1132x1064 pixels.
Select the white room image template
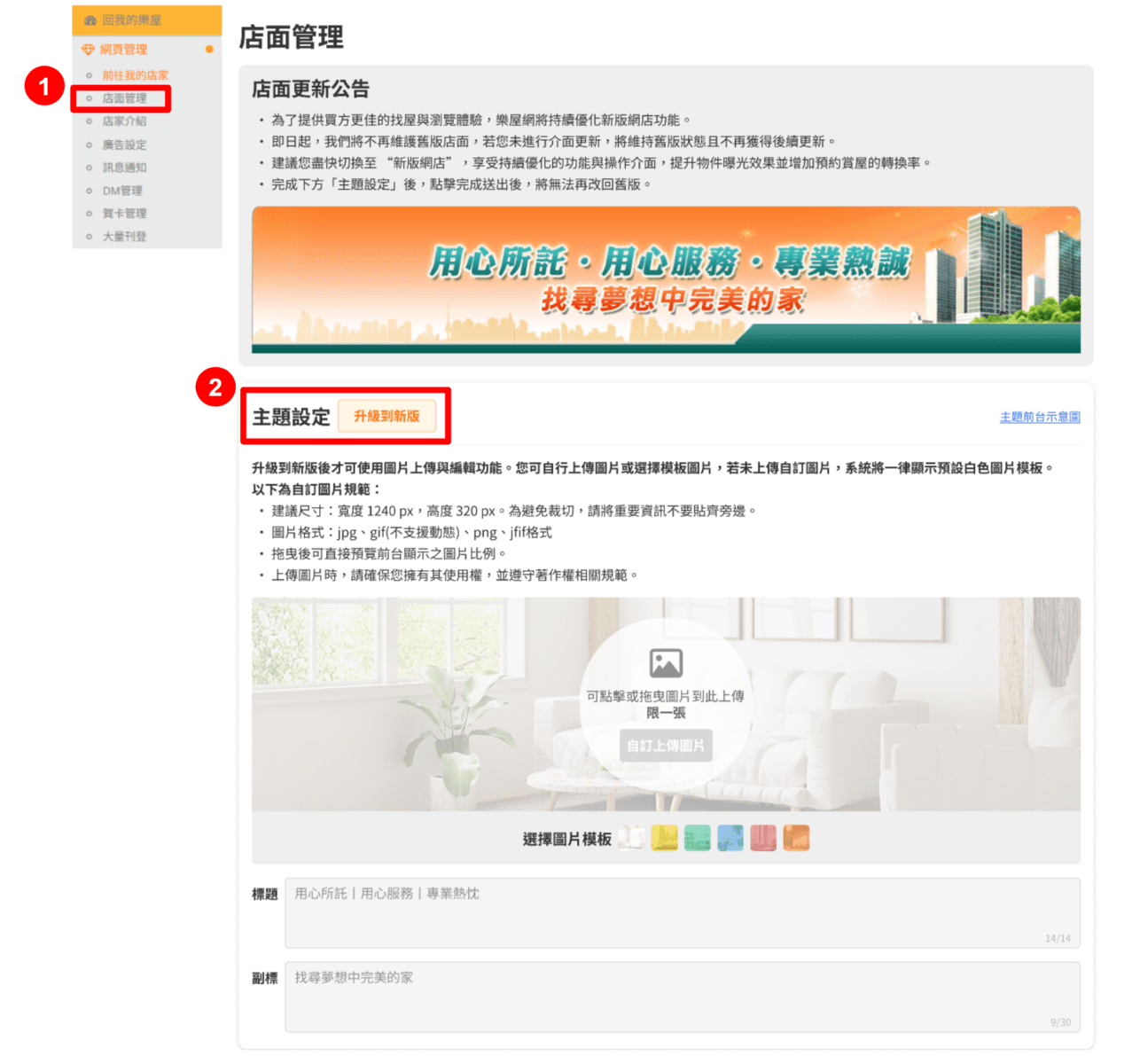(x=631, y=838)
